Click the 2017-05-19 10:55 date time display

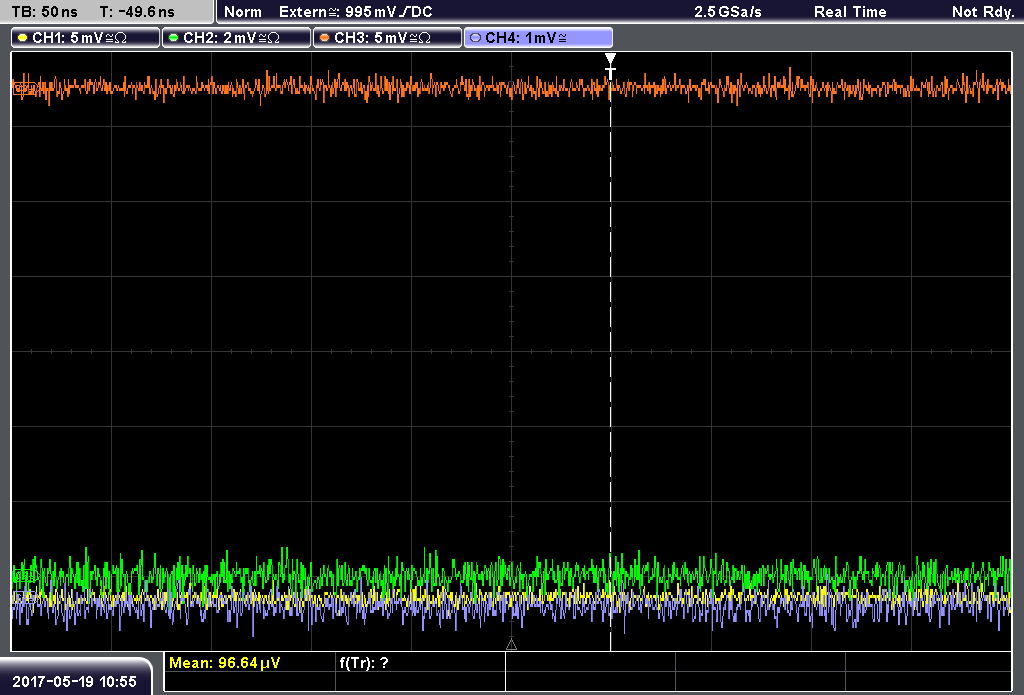[74, 681]
